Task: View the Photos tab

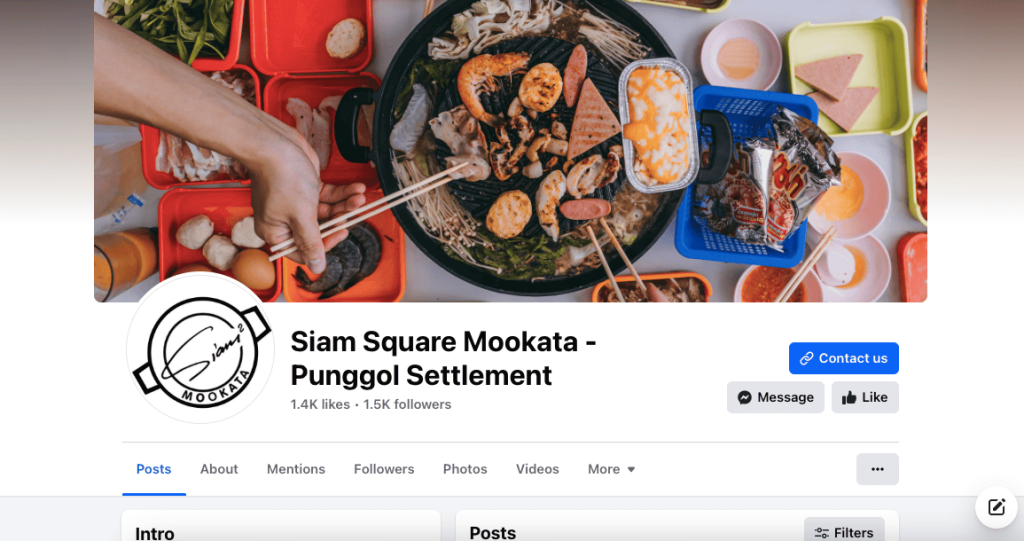Action: pyautogui.click(x=465, y=469)
